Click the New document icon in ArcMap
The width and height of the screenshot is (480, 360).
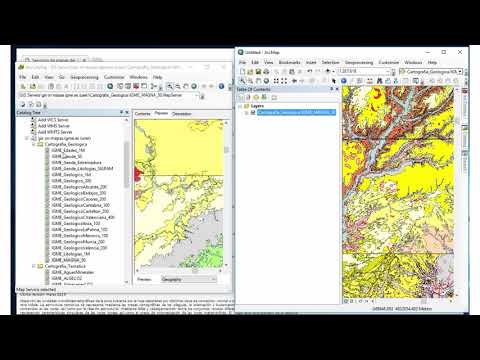click(242, 71)
